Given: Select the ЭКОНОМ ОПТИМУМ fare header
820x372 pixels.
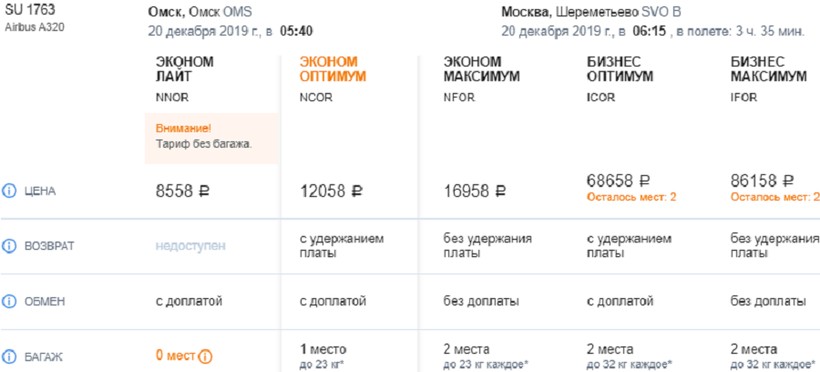Looking at the screenshot, I should [333, 69].
